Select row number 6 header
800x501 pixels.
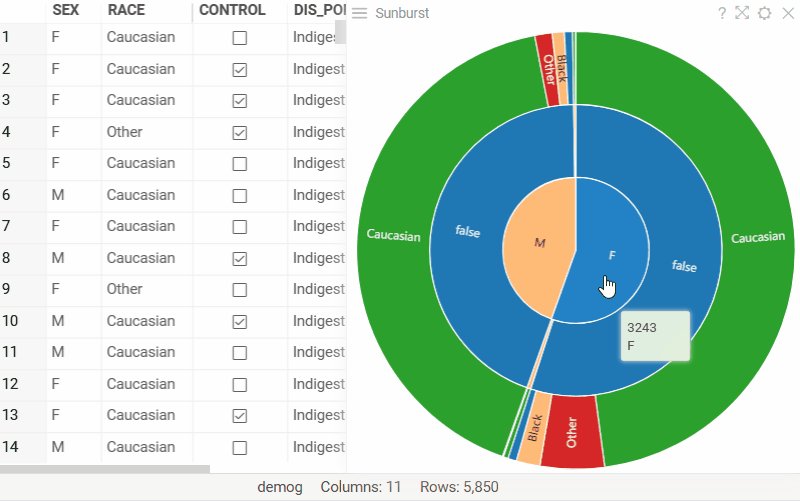click(x=23, y=195)
